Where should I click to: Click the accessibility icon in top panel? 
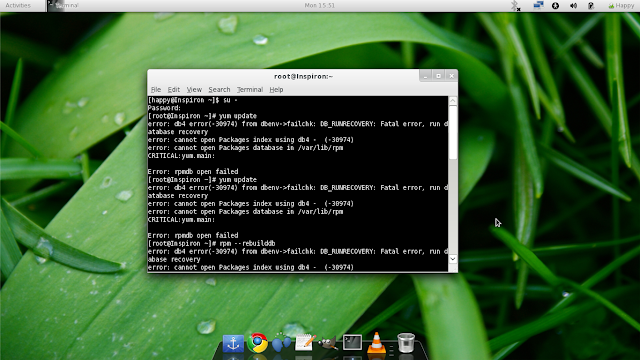tap(555, 6)
